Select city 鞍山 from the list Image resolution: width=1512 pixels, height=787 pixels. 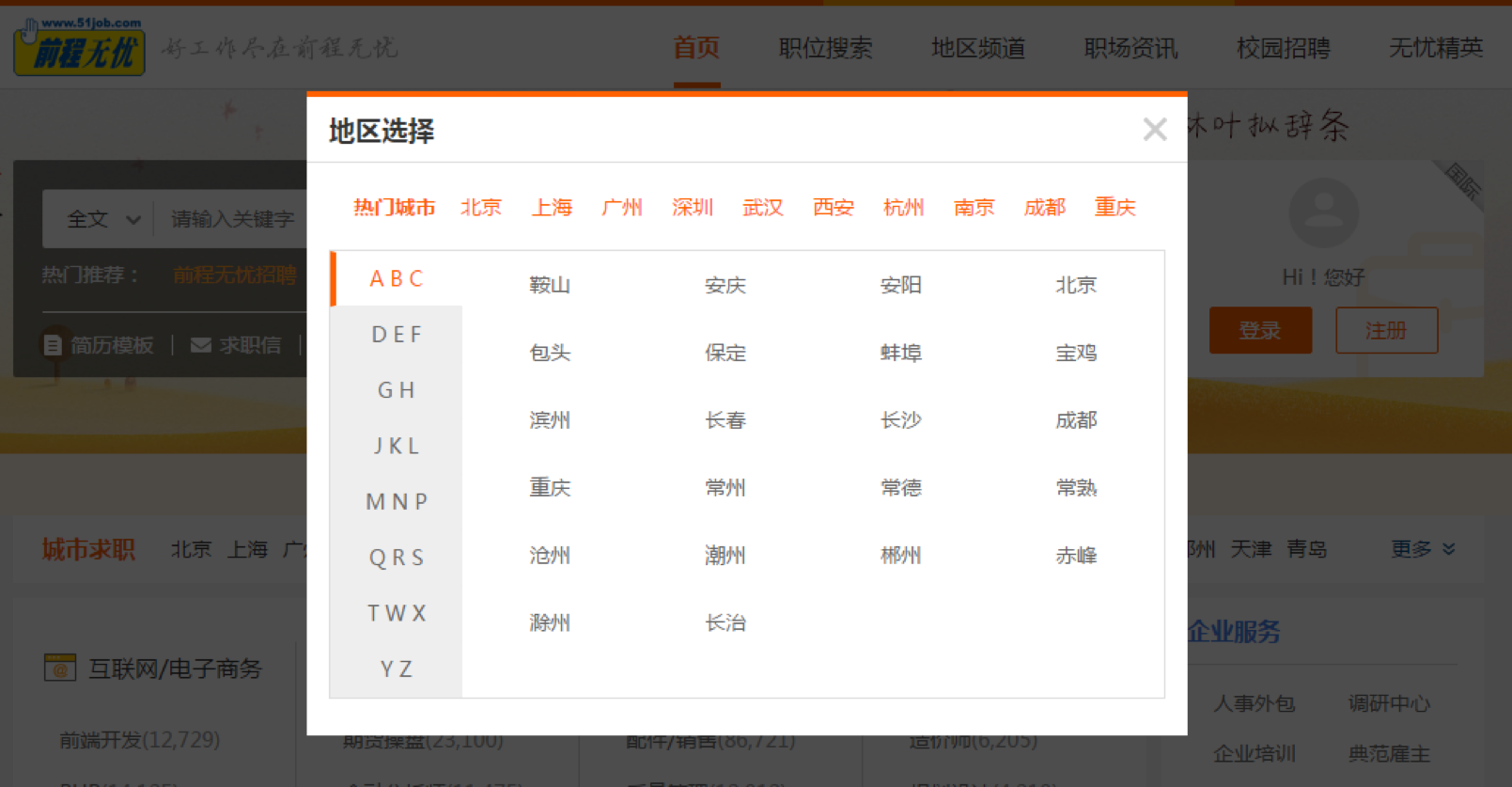pos(550,285)
